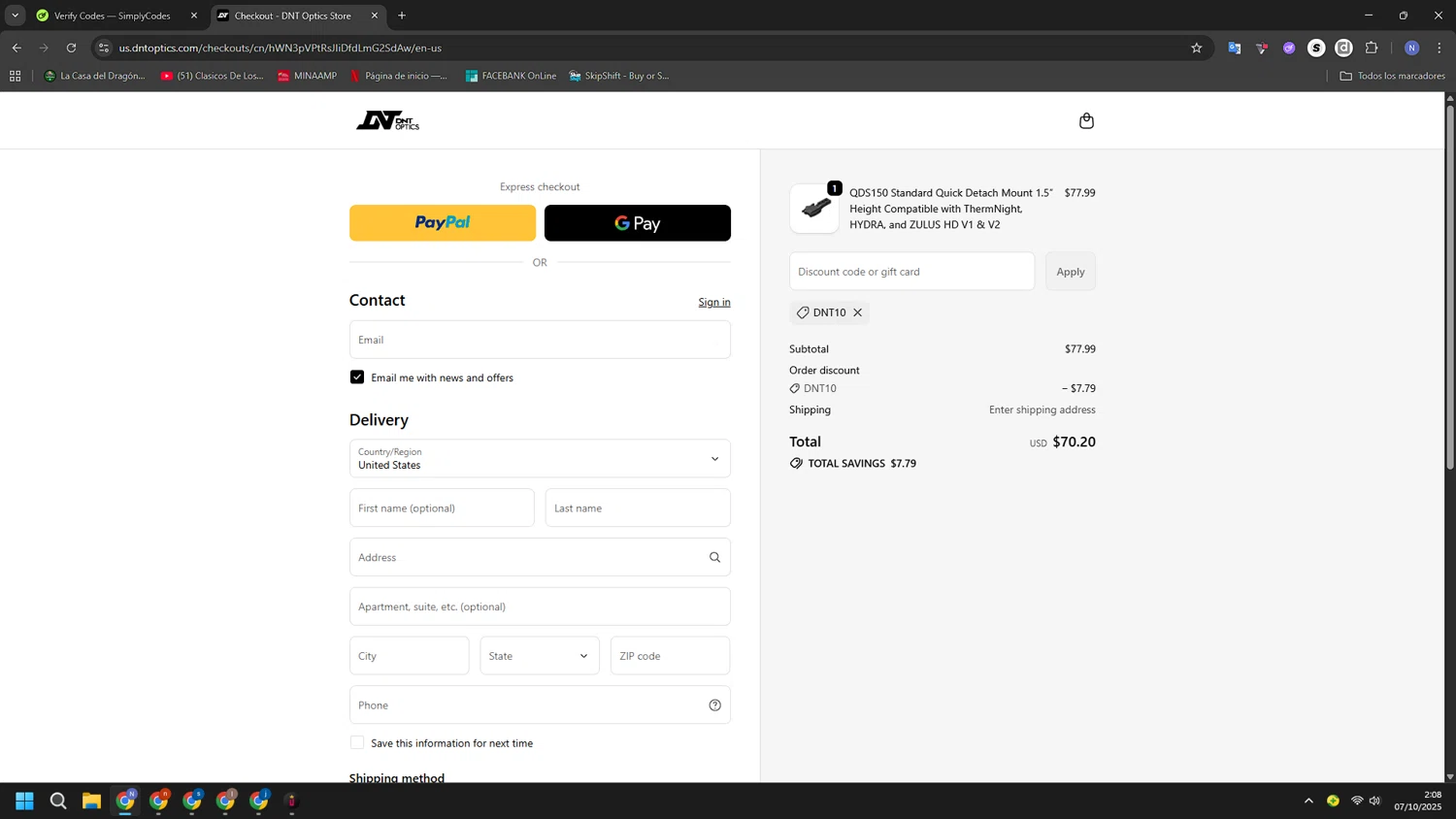Click the Discount code or gift card field
Viewport: 1456px width, 819px height.
(911, 272)
